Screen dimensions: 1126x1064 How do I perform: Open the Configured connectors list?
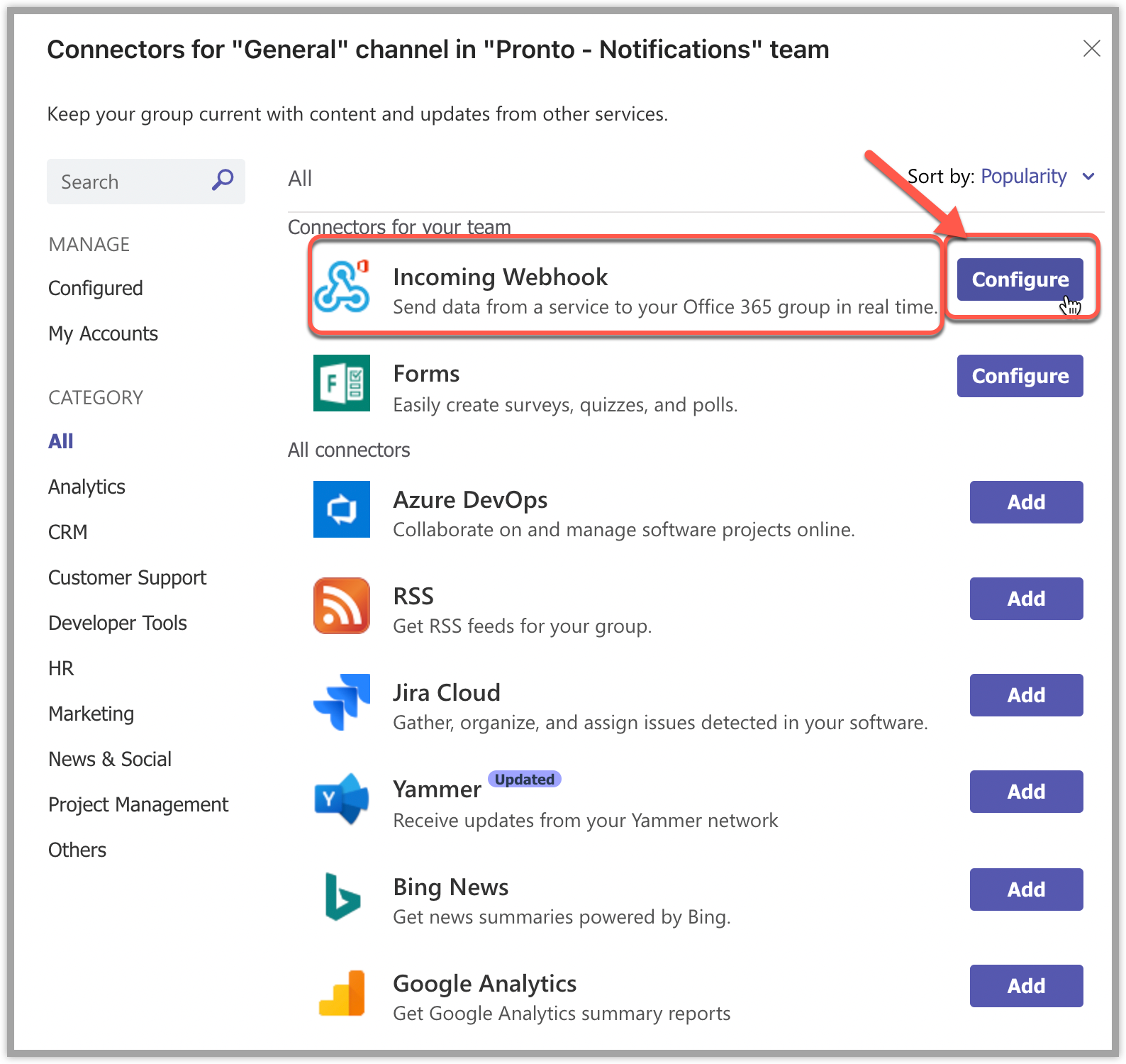(96, 288)
